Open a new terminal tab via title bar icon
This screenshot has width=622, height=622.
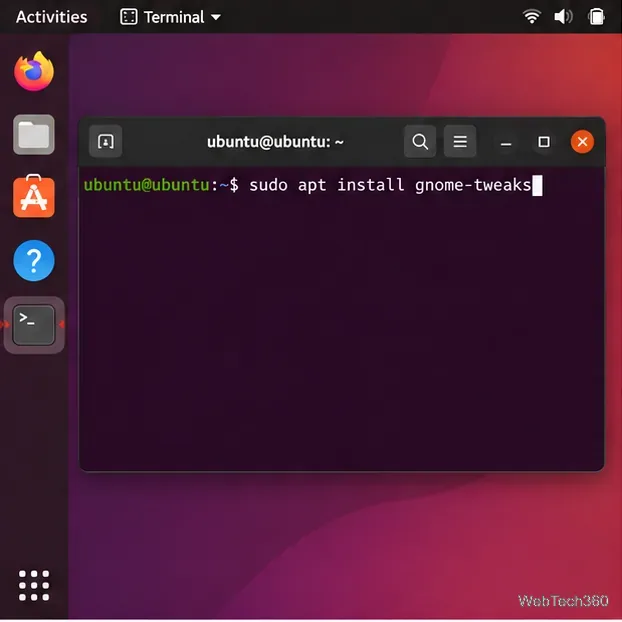point(106,142)
